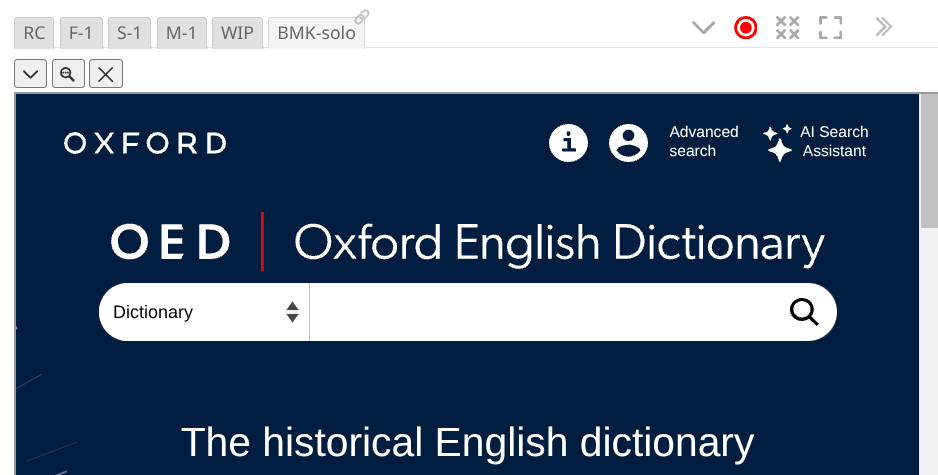Select the WIP tab
This screenshot has width=938, height=475.
(237, 33)
